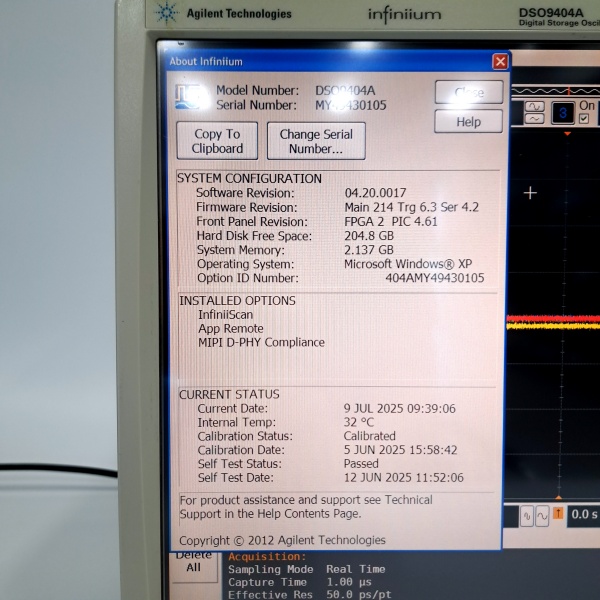Click Calibration Status value Calibrated
This screenshot has width=600, height=600.
click(x=369, y=436)
